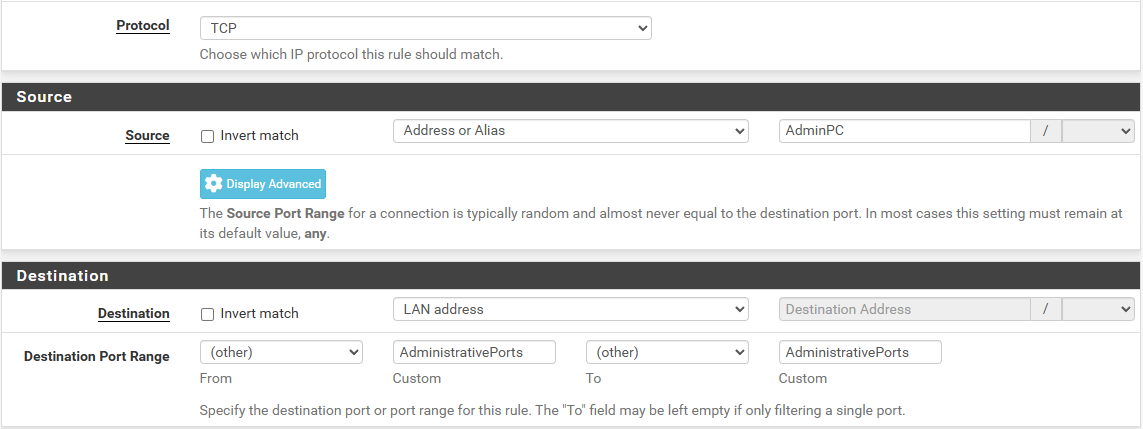The width and height of the screenshot is (1143, 429).
Task: Click the To Custom port field AdministrativePorts
Action: (x=860, y=352)
